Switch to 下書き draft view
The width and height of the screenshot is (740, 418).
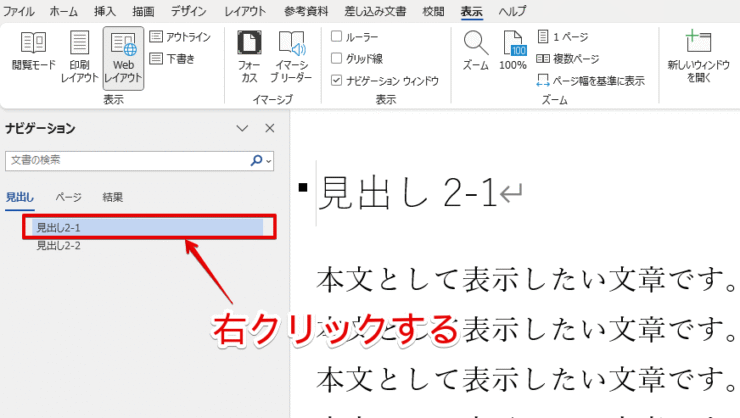(172, 59)
